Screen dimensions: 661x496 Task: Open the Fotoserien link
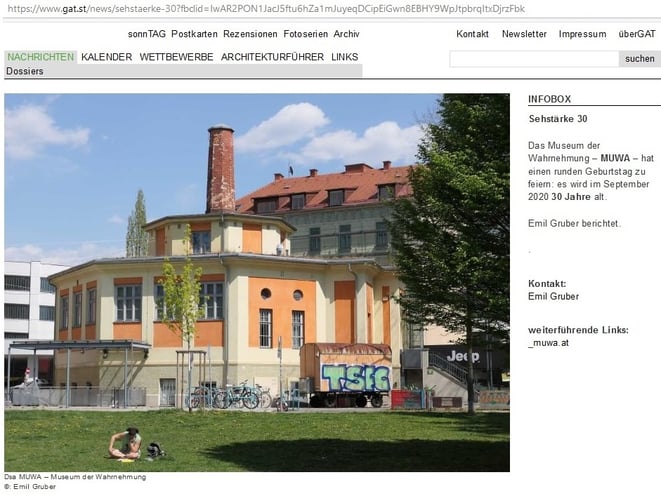306,34
